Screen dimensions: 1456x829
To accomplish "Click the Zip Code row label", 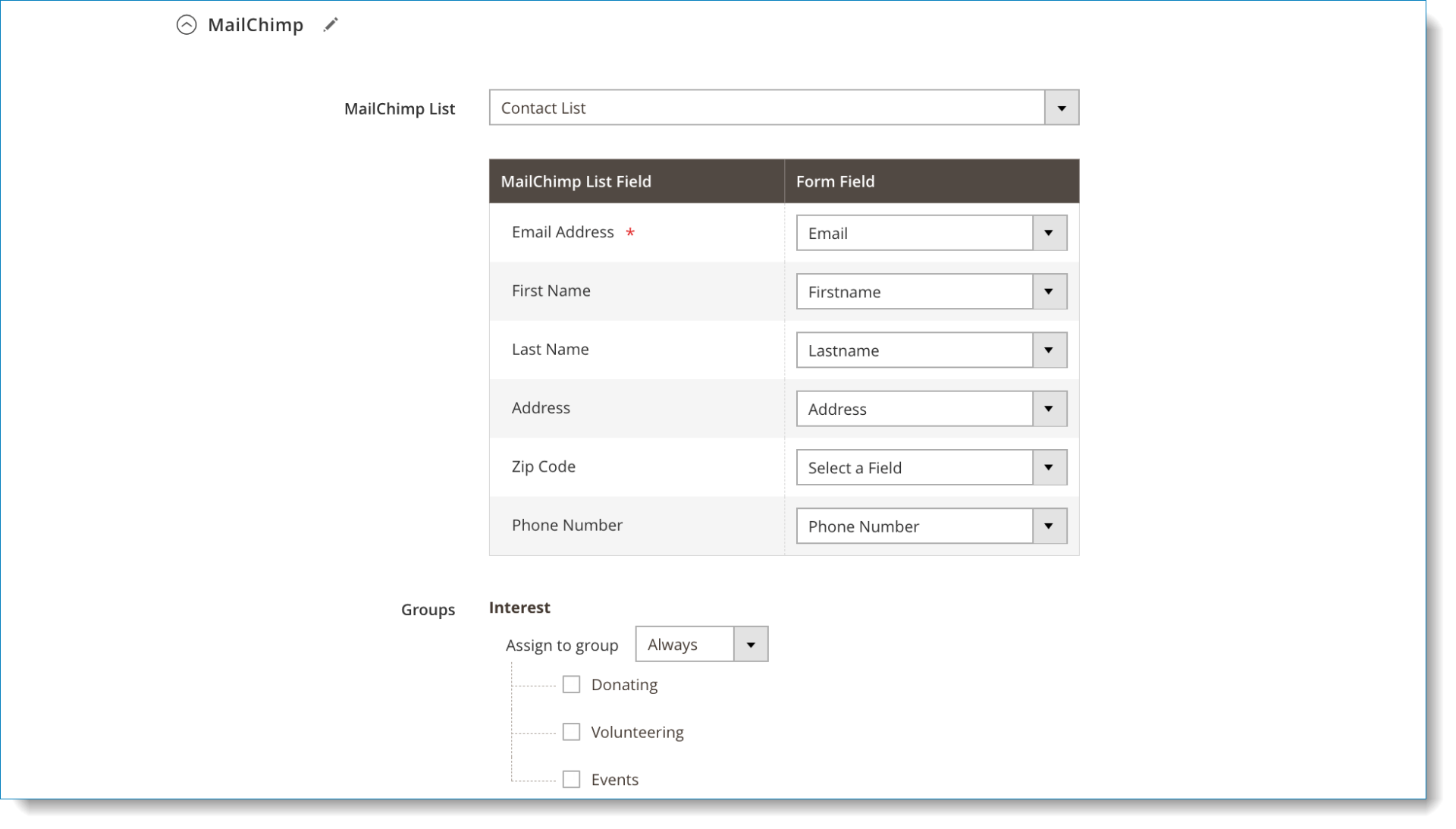I will point(543,466).
